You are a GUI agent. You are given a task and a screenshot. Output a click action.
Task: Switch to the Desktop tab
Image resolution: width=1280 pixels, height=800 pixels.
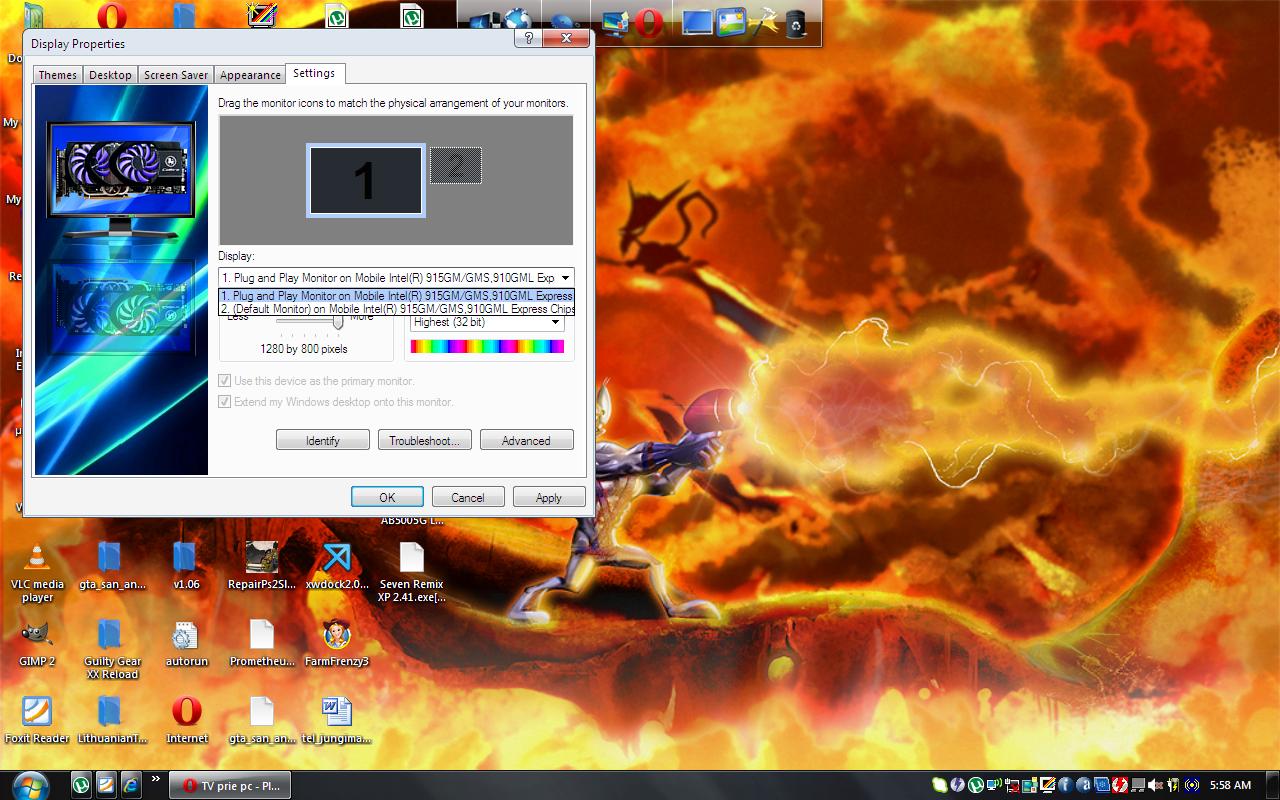pyautogui.click(x=110, y=75)
